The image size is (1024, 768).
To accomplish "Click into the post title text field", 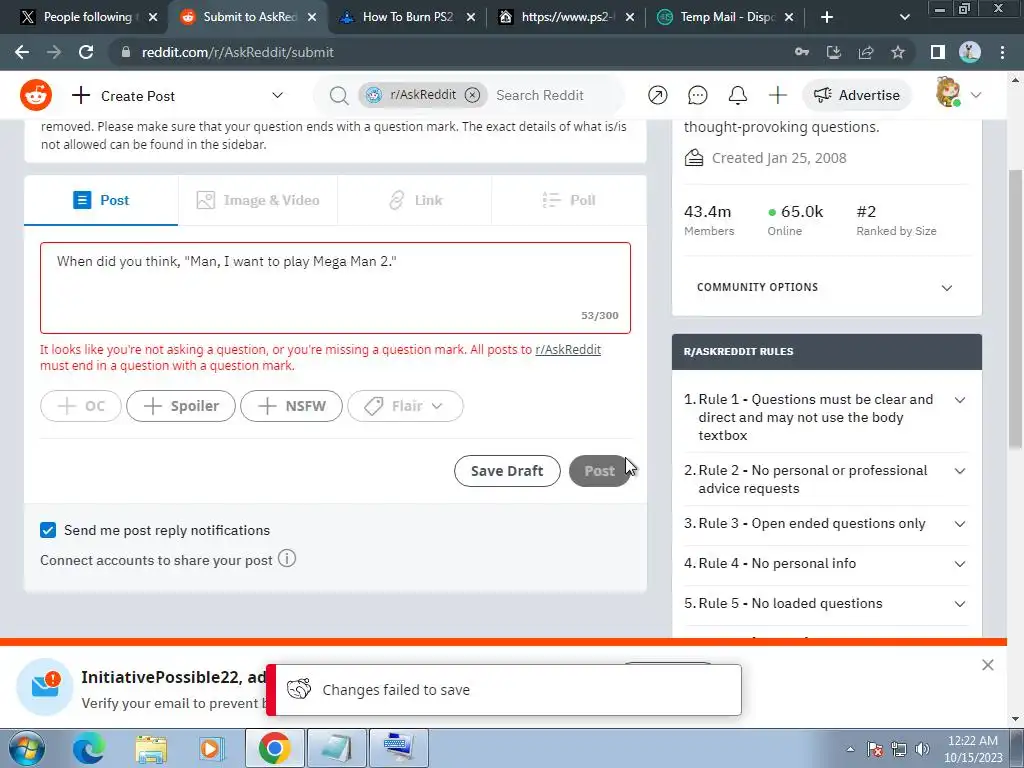I will coord(335,288).
